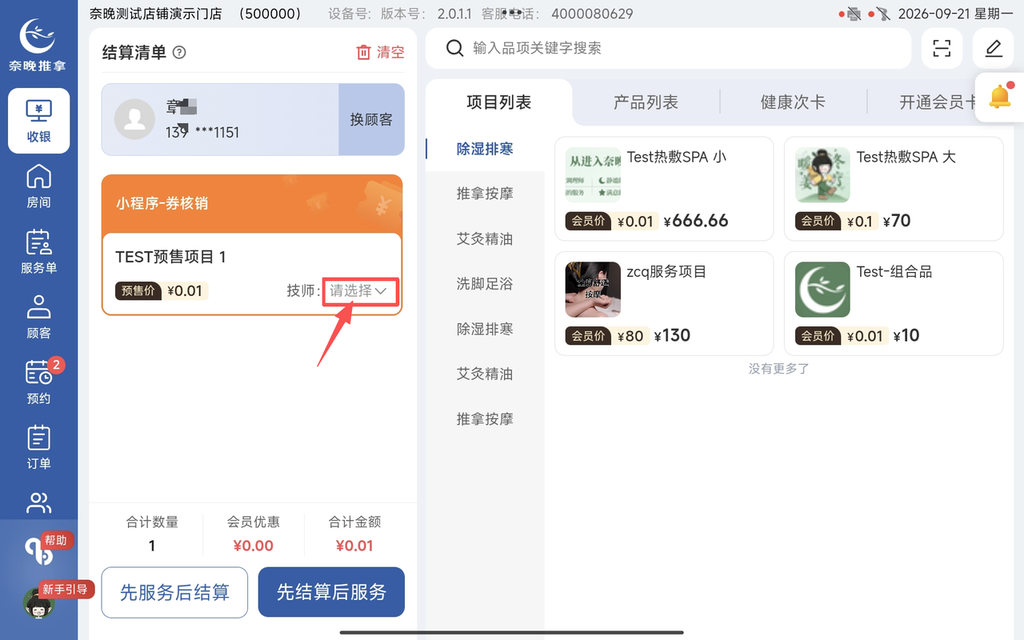Click the ¥666.66 price
Image resolution: width=1024 pixels, height=640 pixels.
696,221
